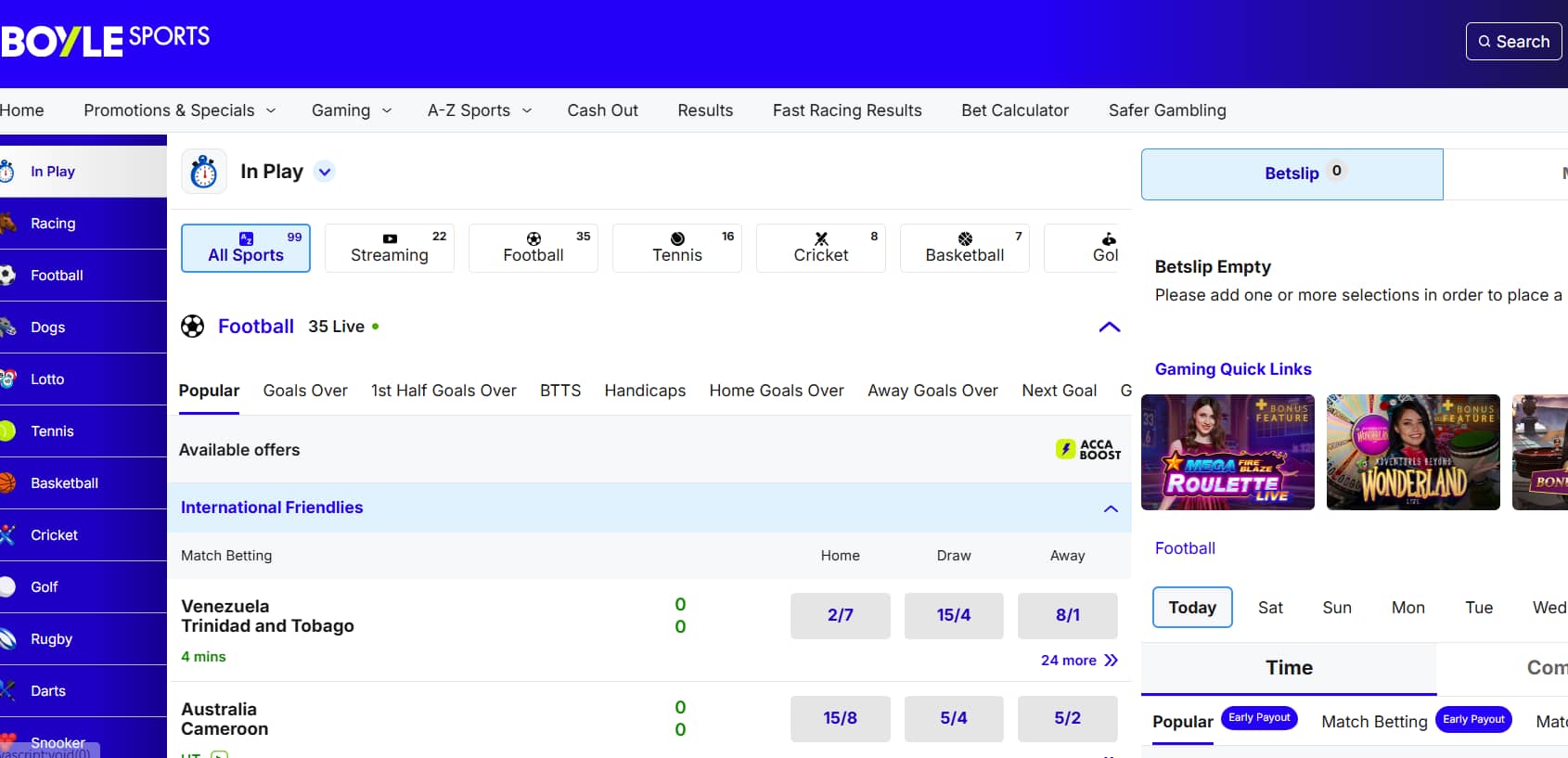The height and width of the screenshot is (758, 1568).
Task: Select Tennis 16 filter tile
Action: coord(677,248)
